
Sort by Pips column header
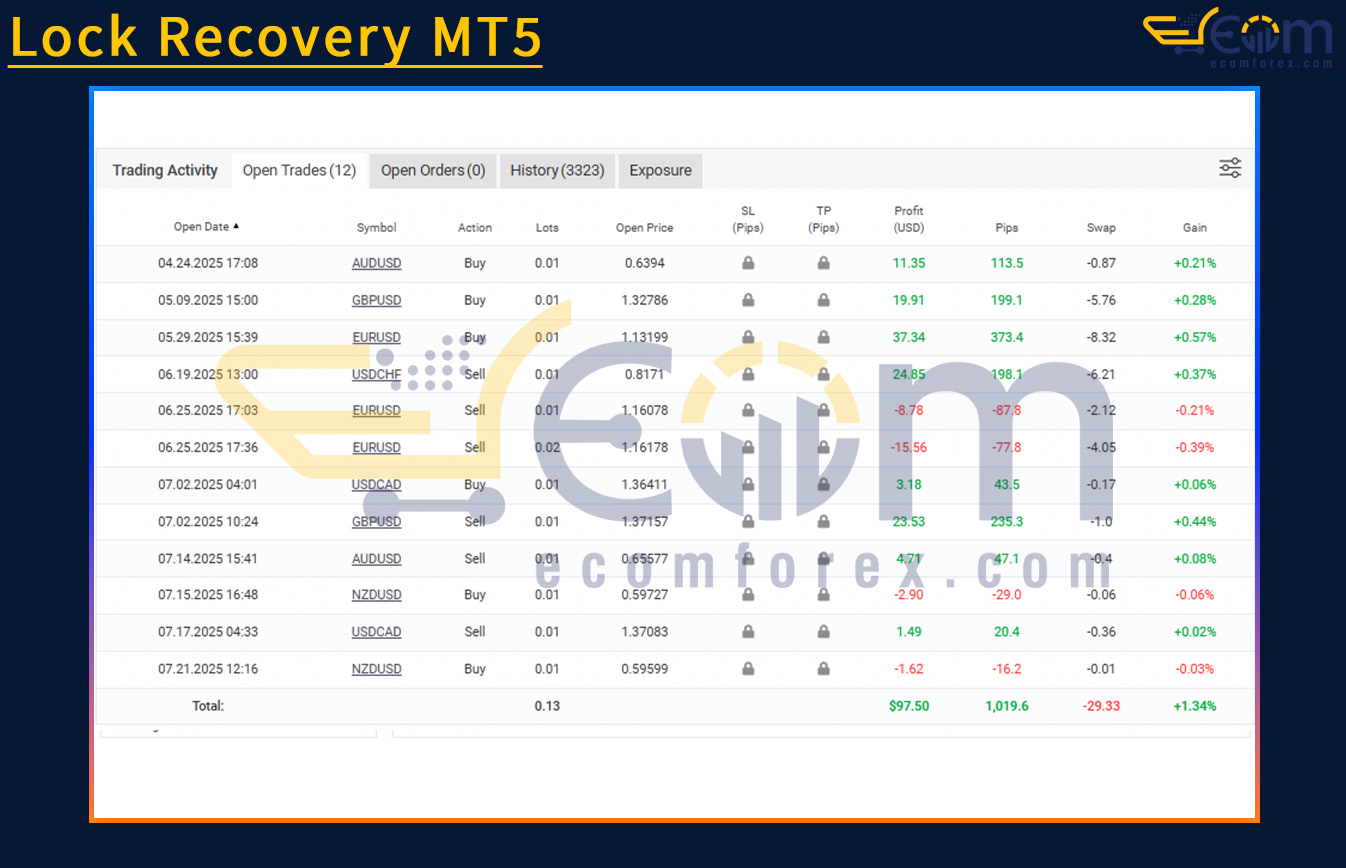click(1007, 228)
